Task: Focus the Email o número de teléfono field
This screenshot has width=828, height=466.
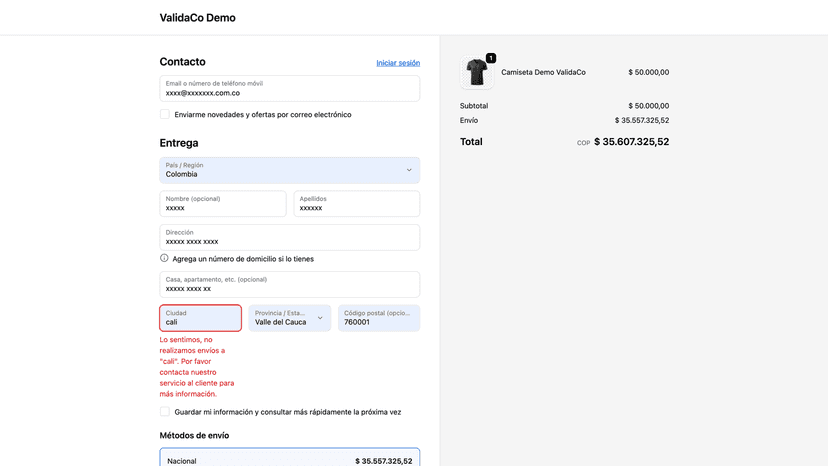Action: [290, 88]
